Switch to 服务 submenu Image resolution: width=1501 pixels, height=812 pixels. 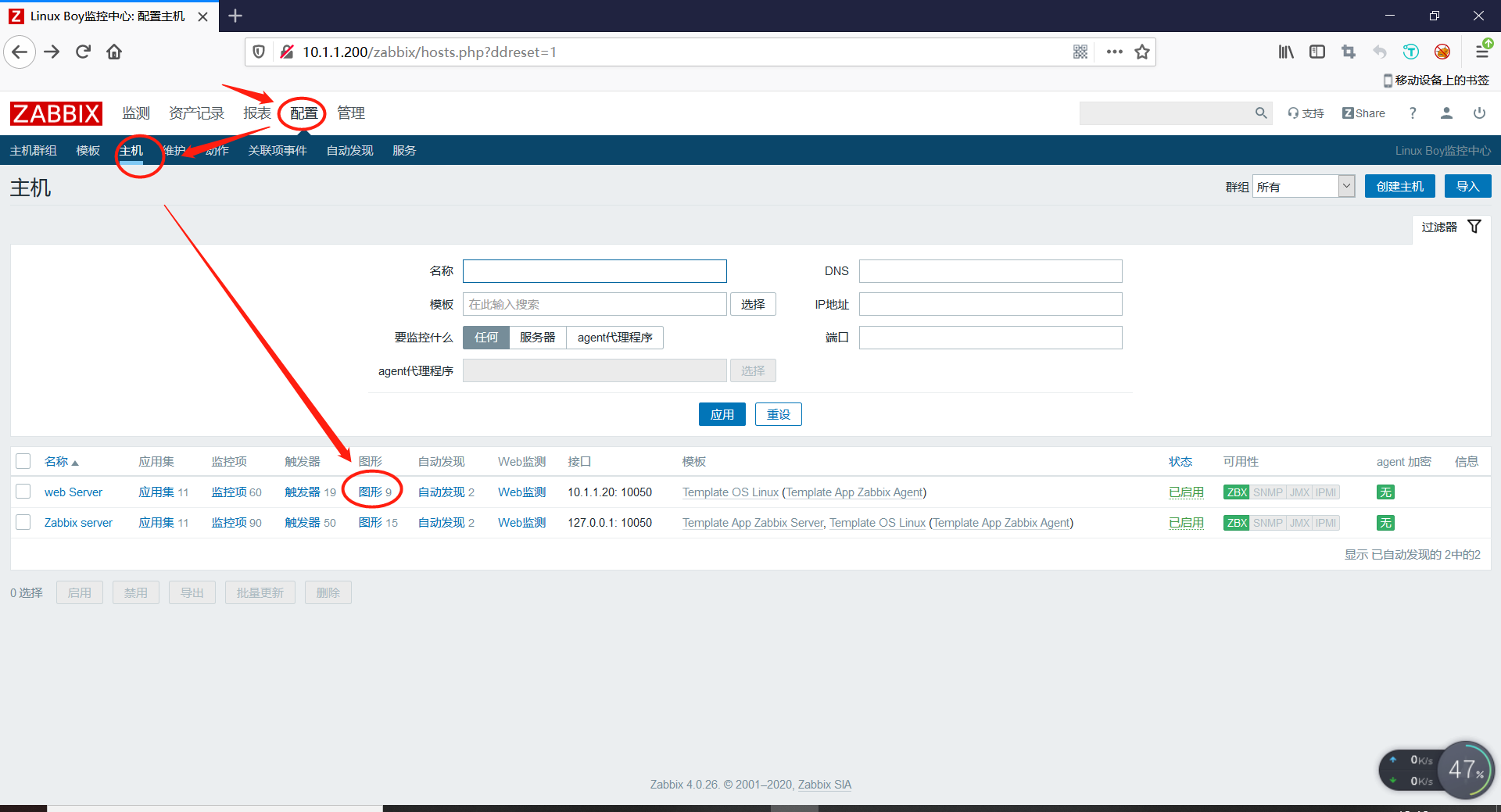pyautogui.click(x=404, y=151)
